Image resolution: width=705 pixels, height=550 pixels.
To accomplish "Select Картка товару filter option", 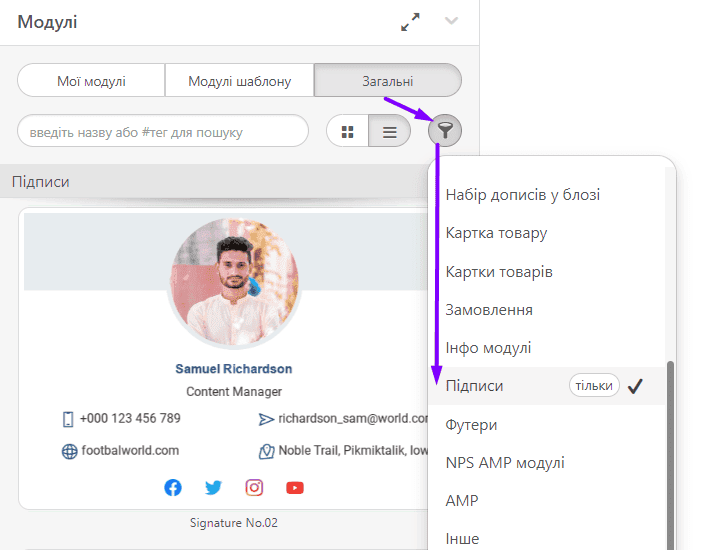I will point(496,233).
